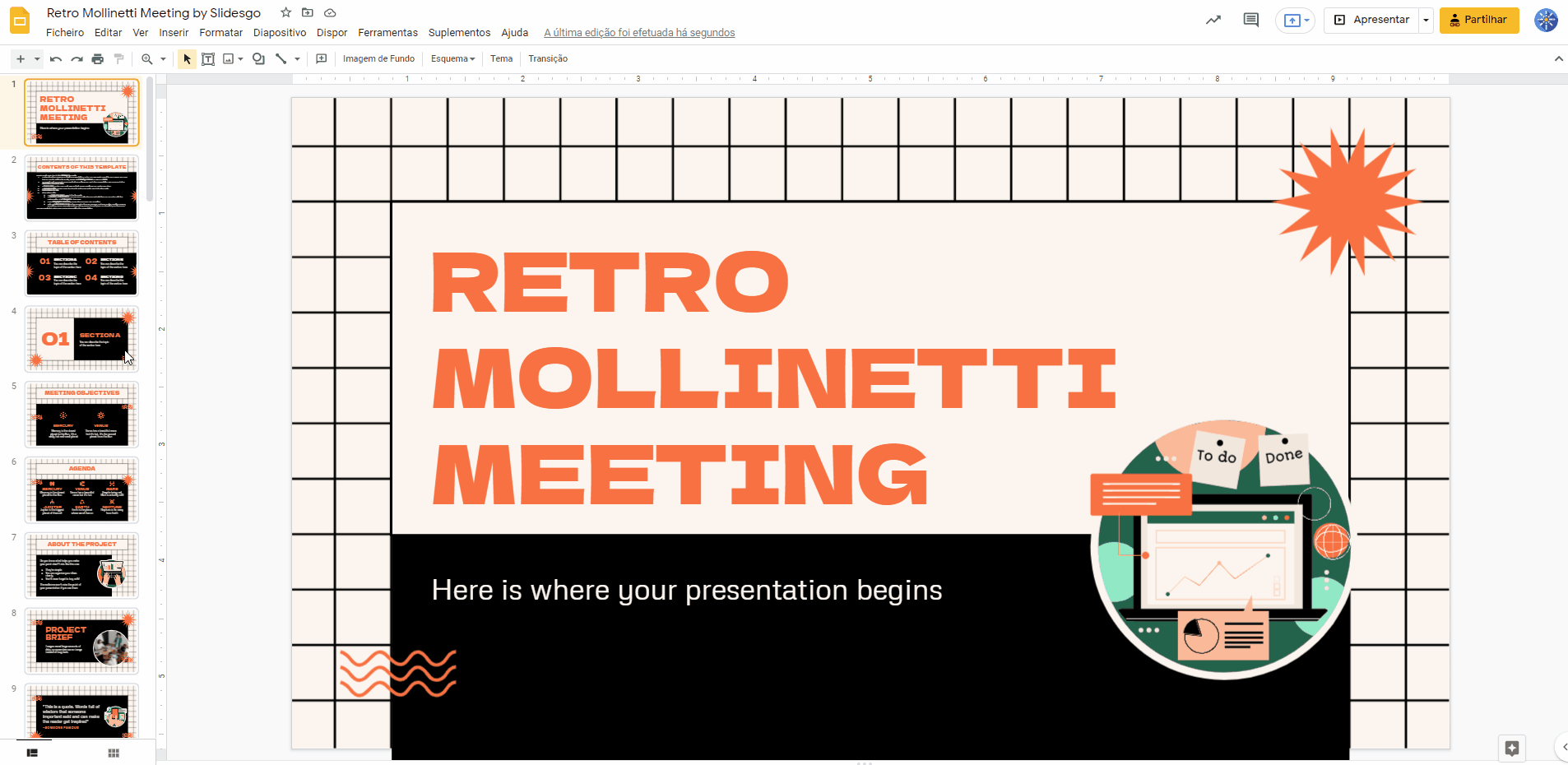Open Google account avatar
1568x765 pixels.
pyautogui.click(x=1546, y=20)
